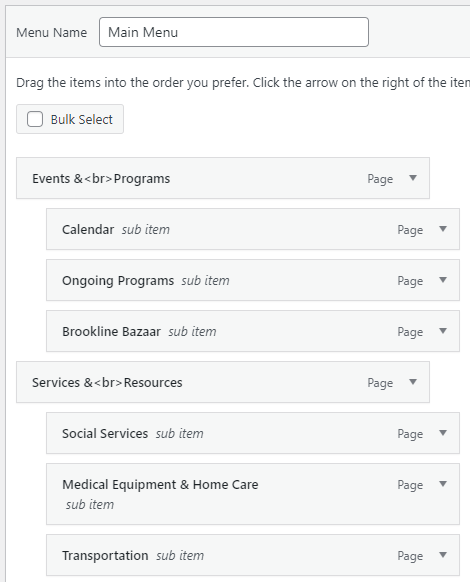Select Medical Equipment & Home Care item
470x582 pixels.
point(253,494)
